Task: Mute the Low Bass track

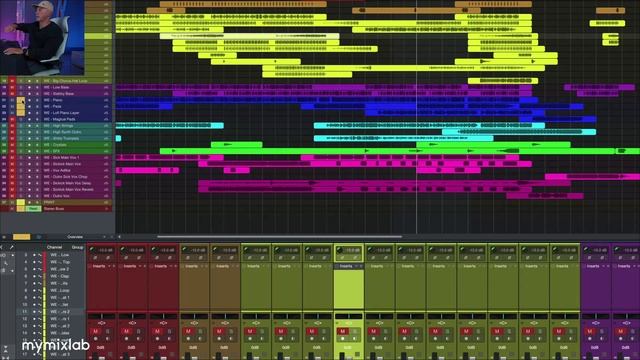Action: click(x=12, y=87)
